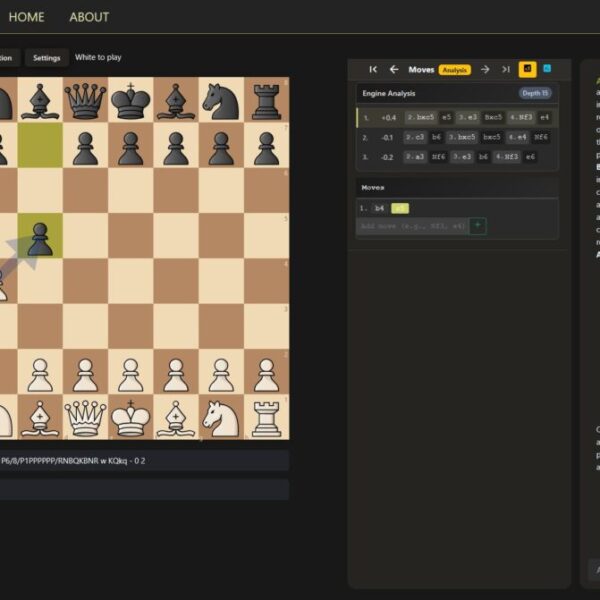600x600 pixels.
Task: Click the Add move input field
Action: (412, 226)
